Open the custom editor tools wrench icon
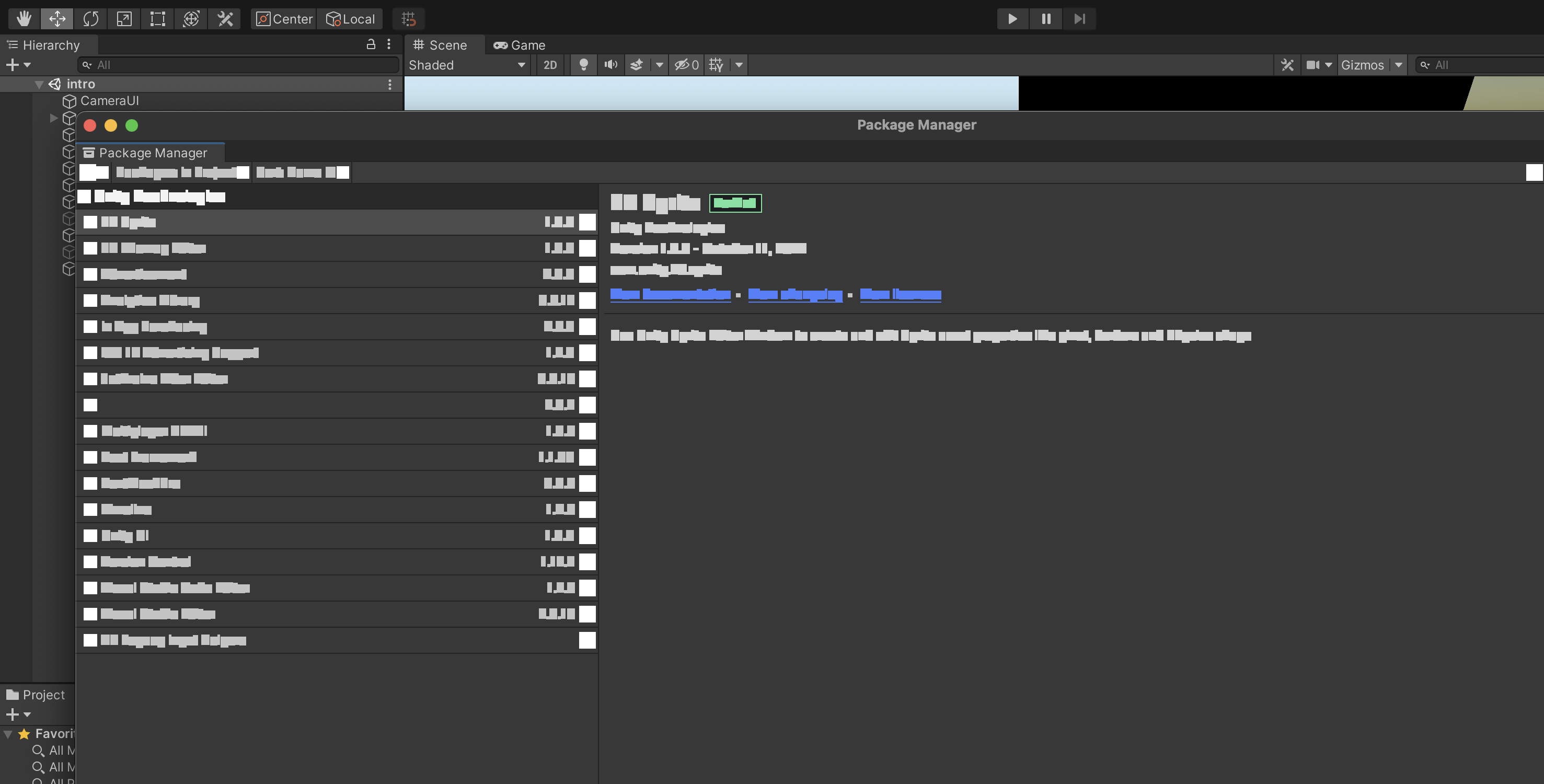Screen dimensions: 1544x784 225,19
